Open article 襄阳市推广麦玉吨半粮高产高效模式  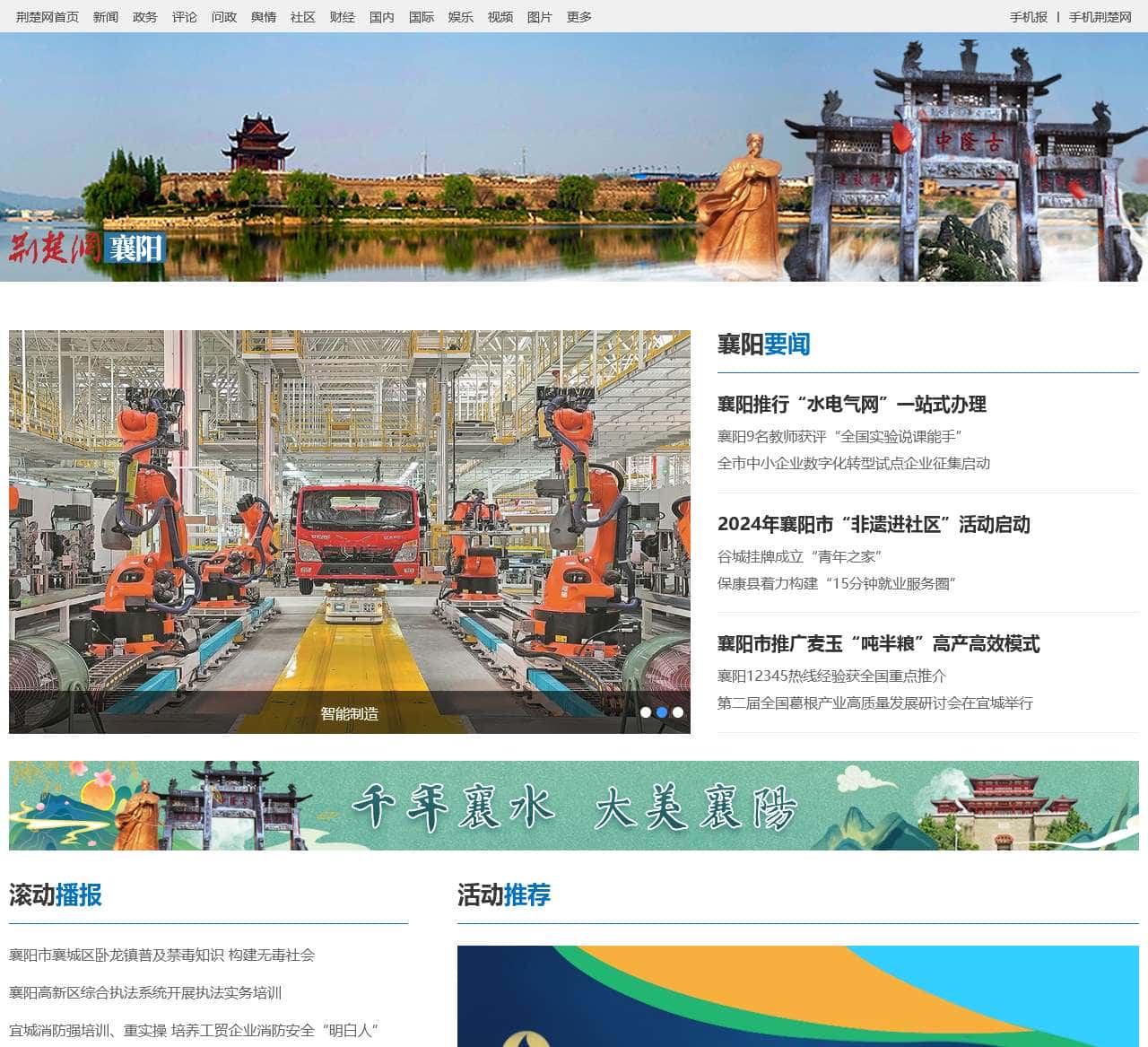pos(880,643)
